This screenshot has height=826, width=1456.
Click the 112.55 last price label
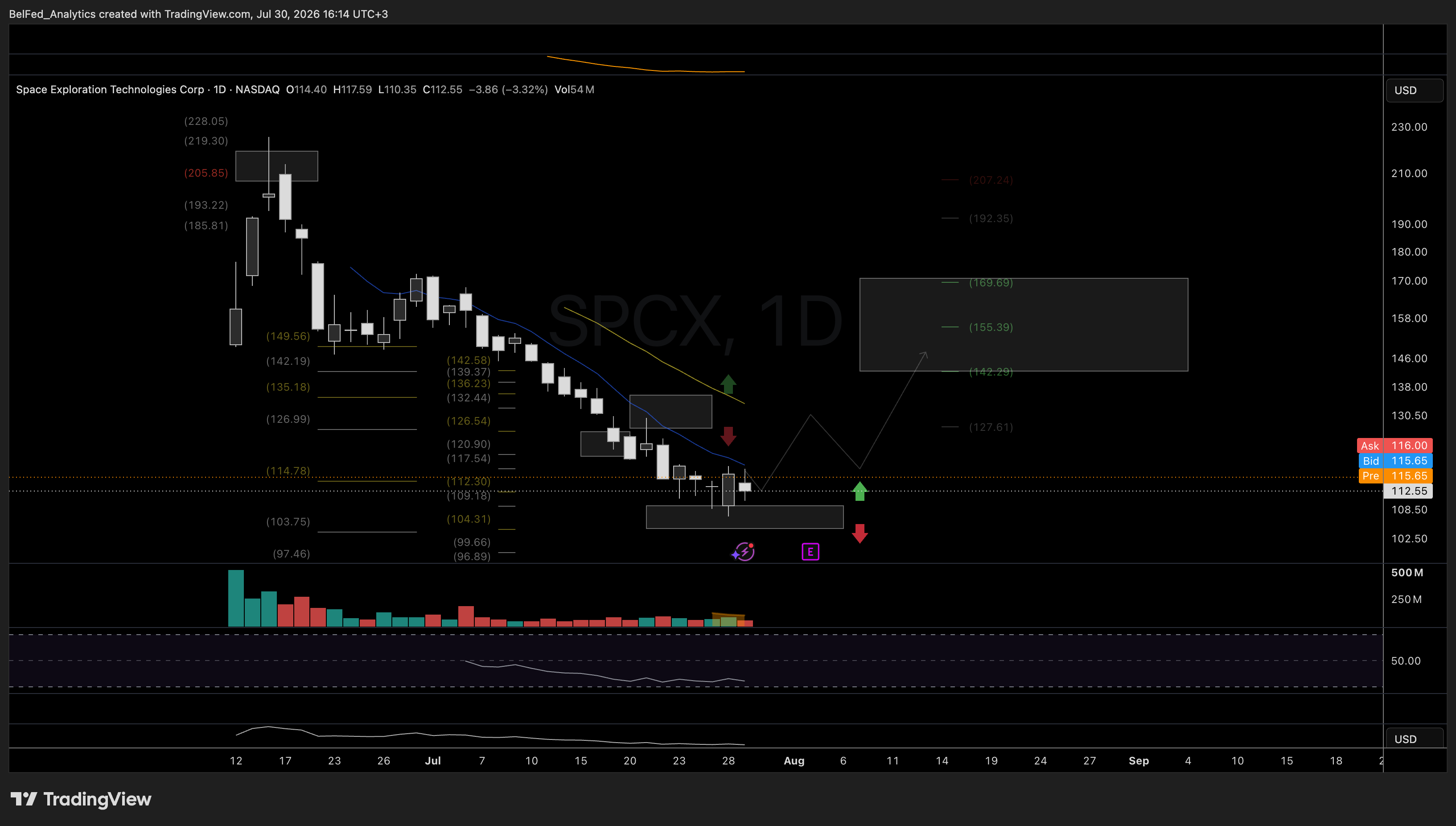pyautogui.click(x=1408, y=491)
